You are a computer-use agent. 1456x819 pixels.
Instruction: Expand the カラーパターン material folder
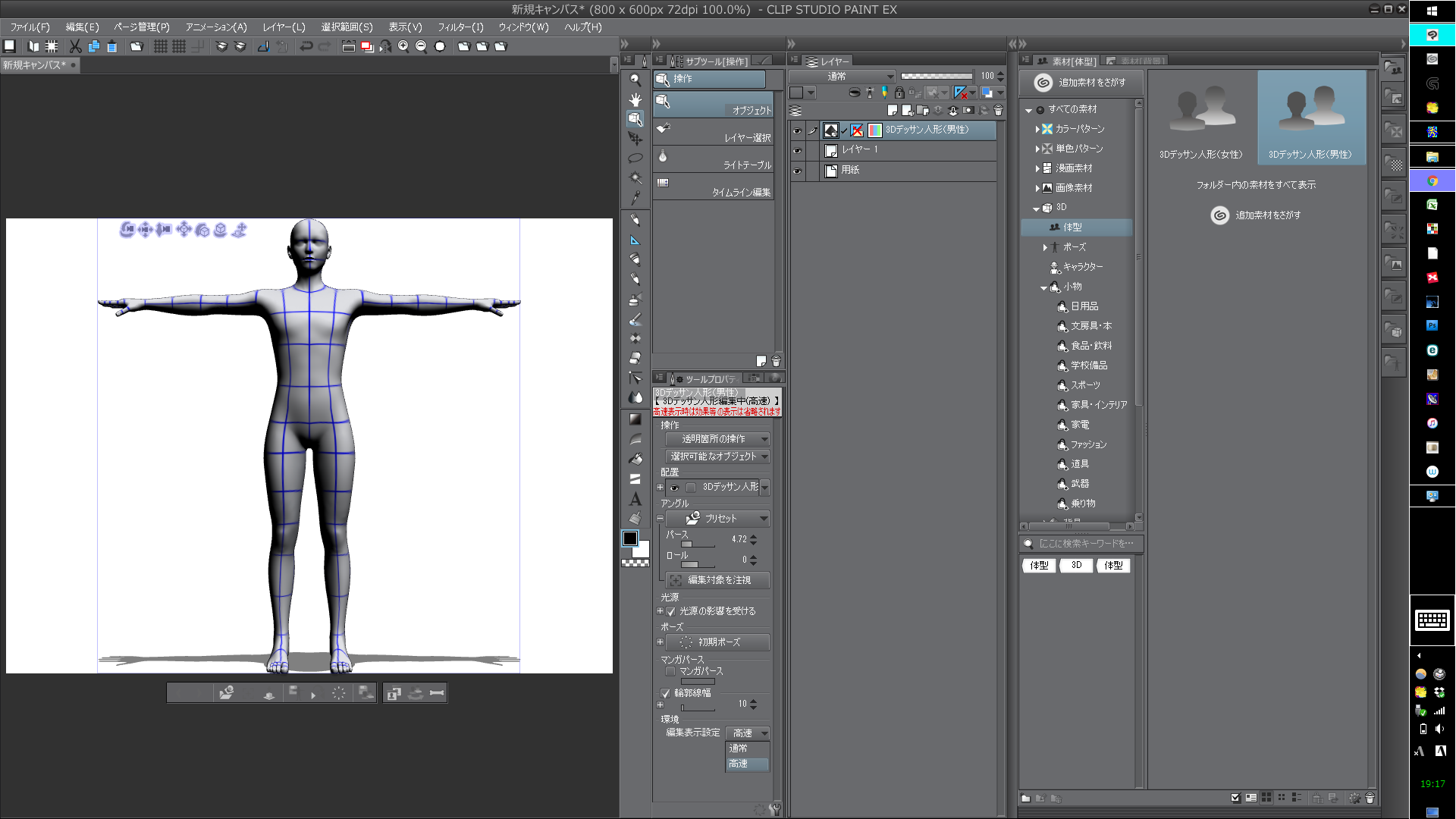(x=1037, y=129)
